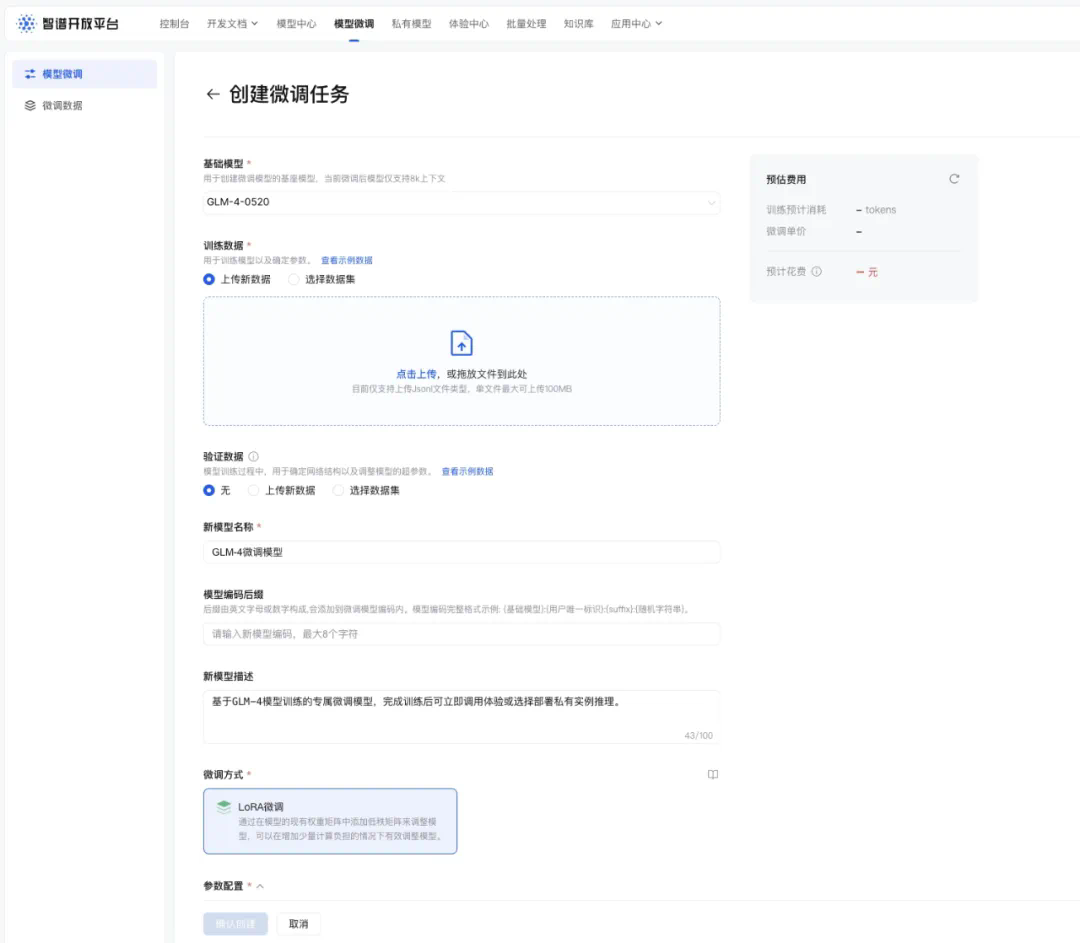This screenshot has width=1080, height=943.
Task: Select the 选择数据集 radio under 训练数据
Action: 294,280
